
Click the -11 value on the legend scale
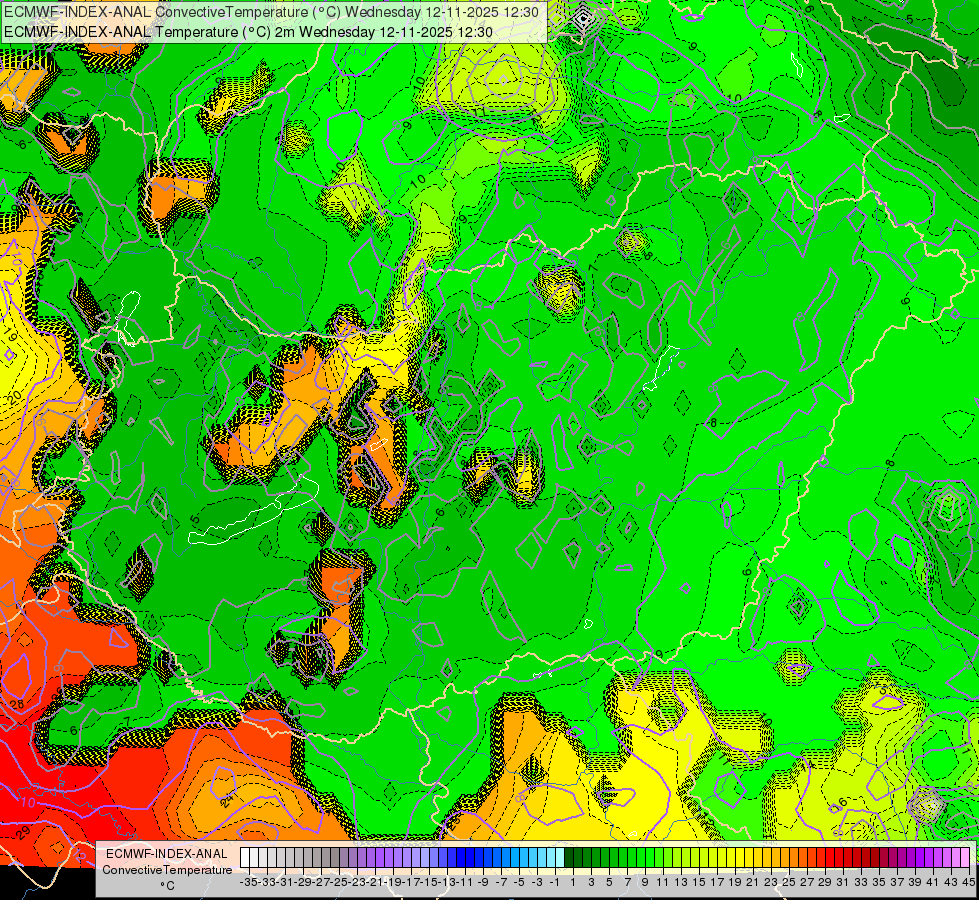click(465, 882)
